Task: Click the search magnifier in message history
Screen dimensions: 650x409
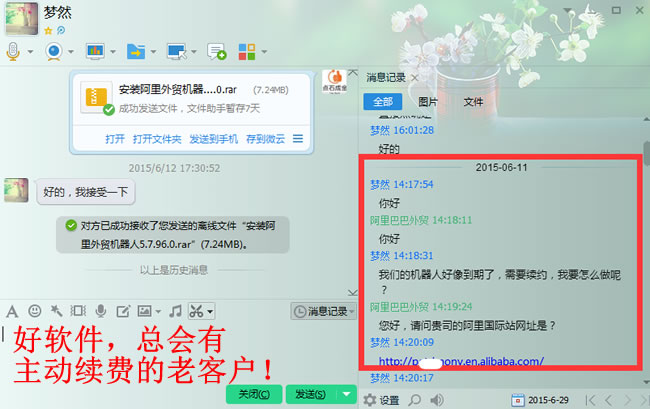Action: tap(414, 400)
